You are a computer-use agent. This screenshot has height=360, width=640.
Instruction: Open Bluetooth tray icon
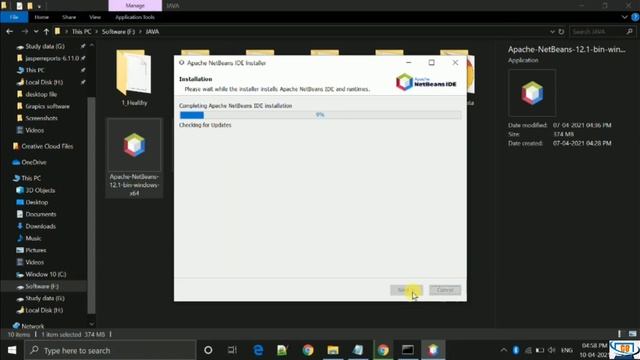coord(516,350)
